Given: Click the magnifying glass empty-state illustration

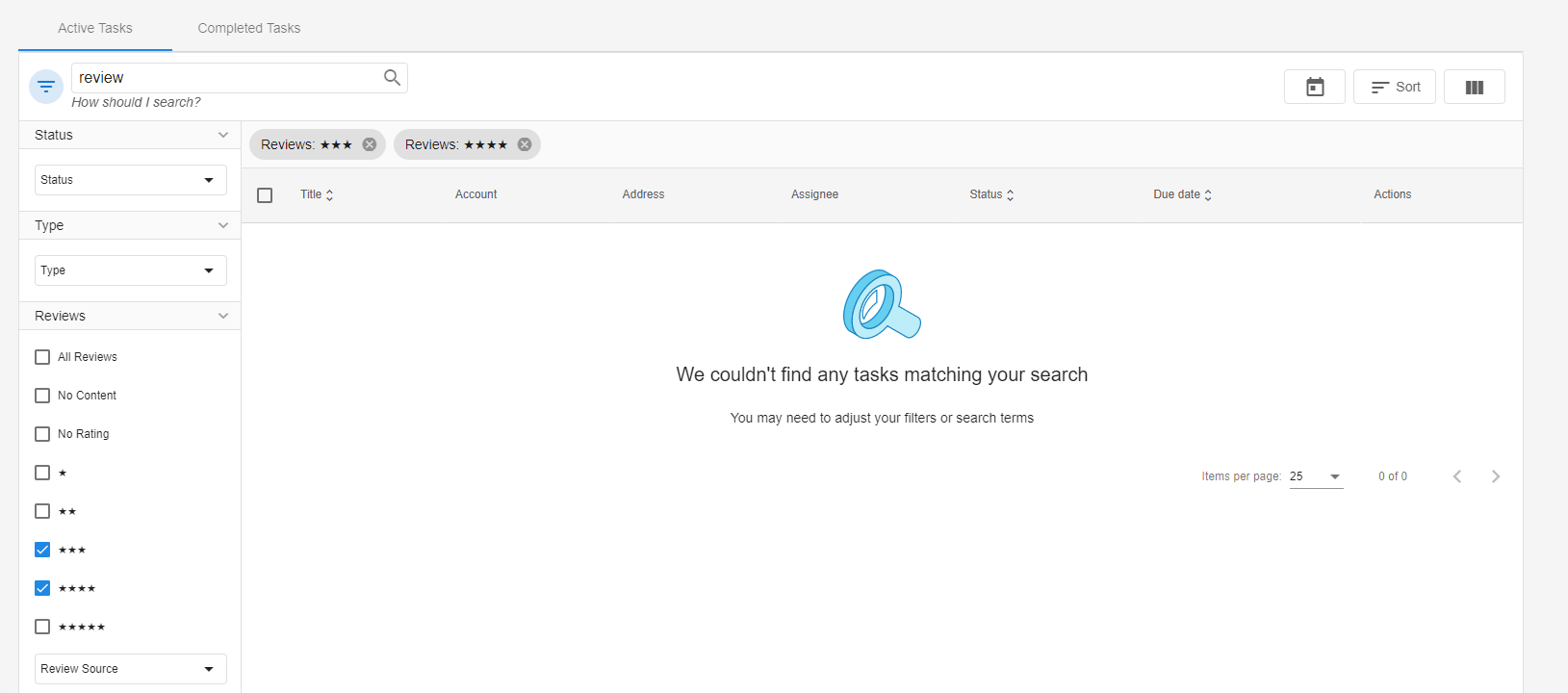Looking at the screenshot, I should tap(882, 304).
